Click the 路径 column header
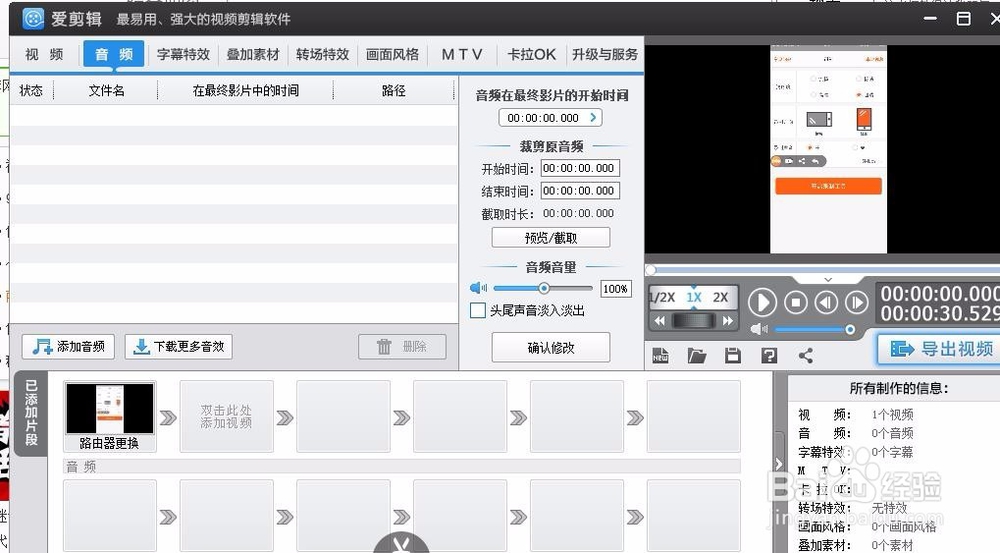The height and width of the screenshot is (553, 1000). pyautogui.click(x=393, y=91)
